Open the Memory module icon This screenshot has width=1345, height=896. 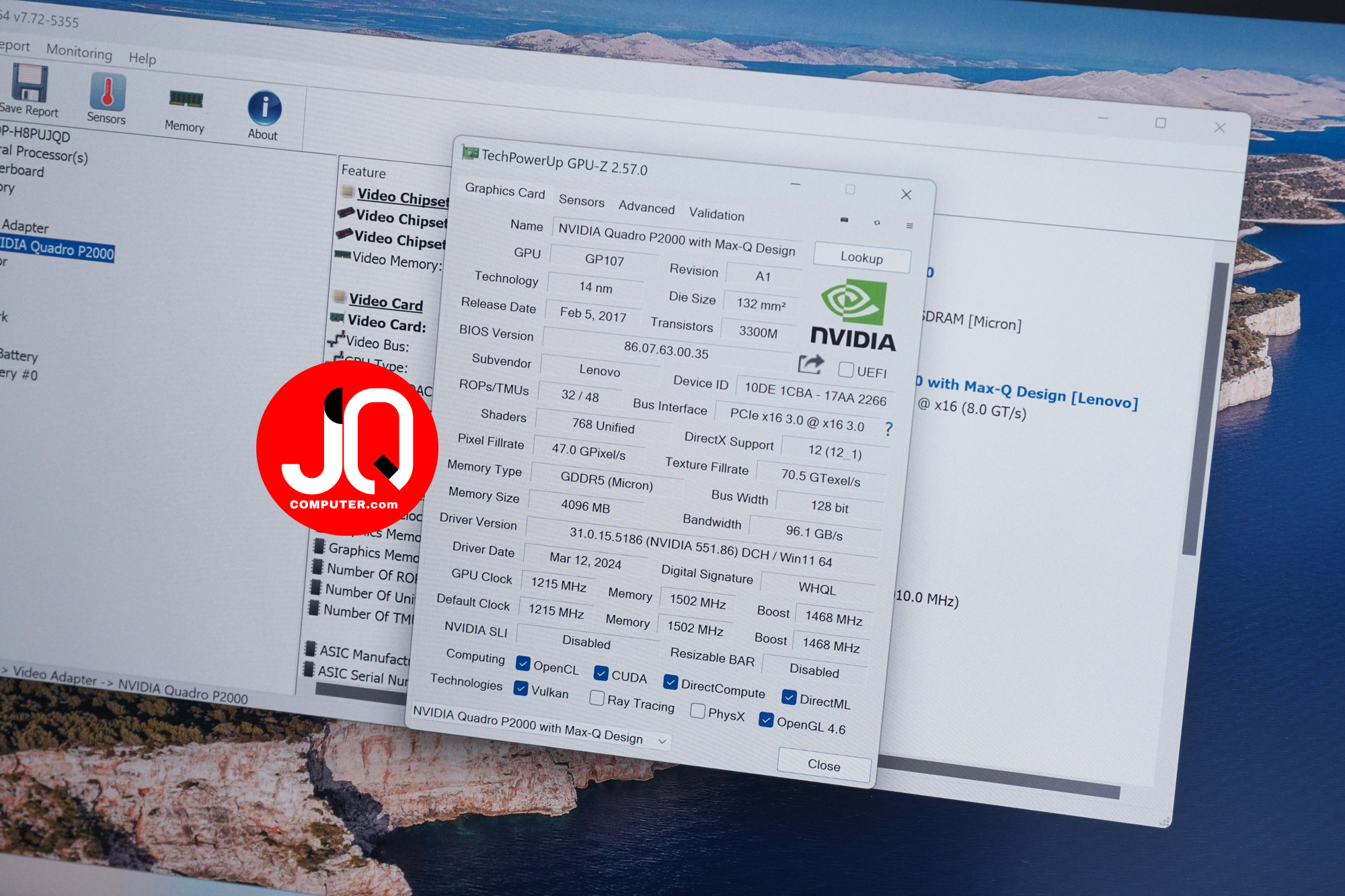click(186, 99)
